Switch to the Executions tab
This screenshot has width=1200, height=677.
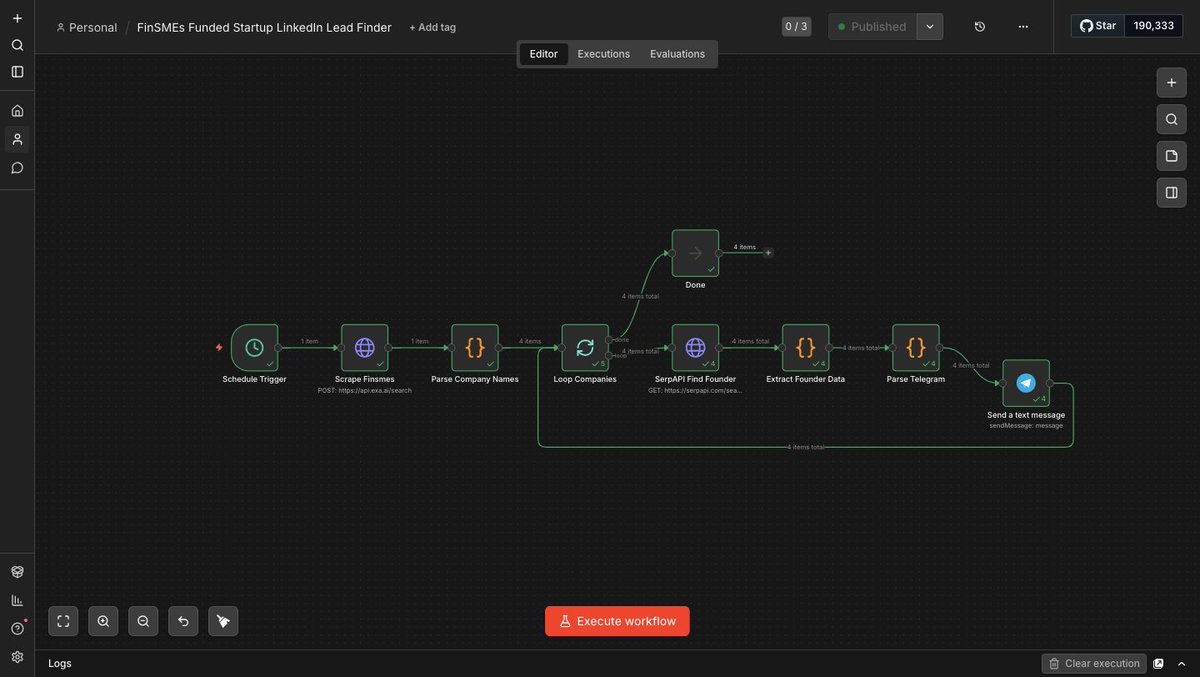(604, 54)
